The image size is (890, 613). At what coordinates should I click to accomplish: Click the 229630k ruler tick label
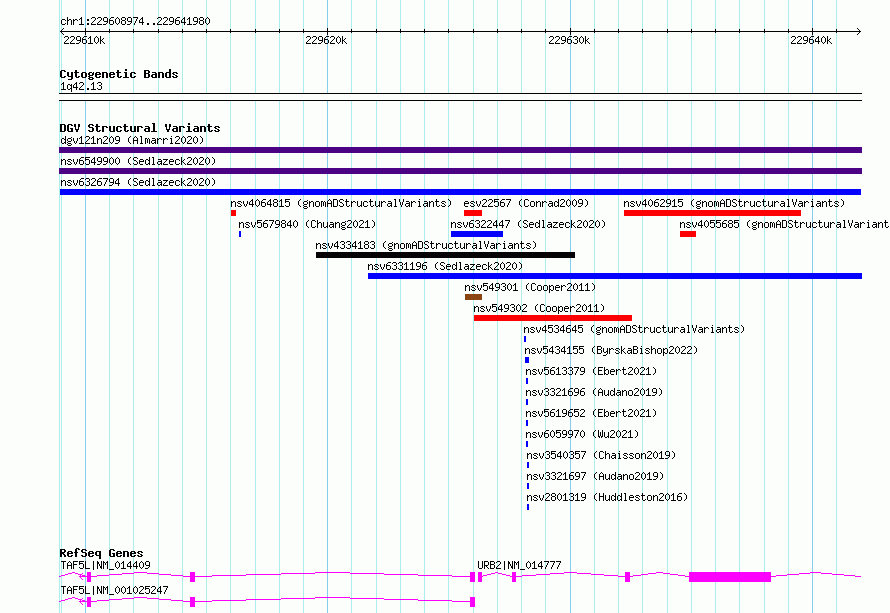coord(569,40)
